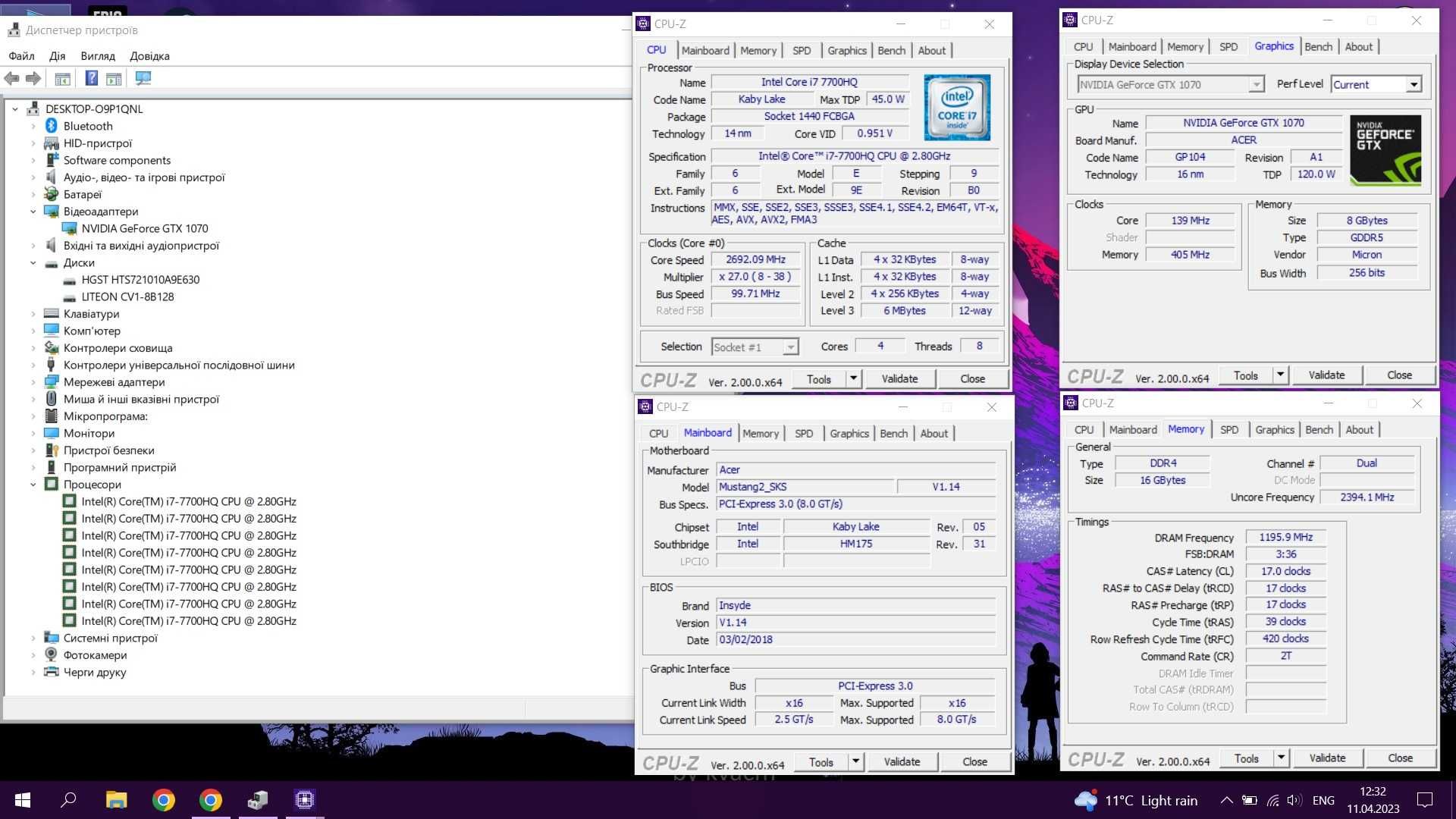Open the Windows Start menu
Screen dimensions: 1456x819
(23, 800)
